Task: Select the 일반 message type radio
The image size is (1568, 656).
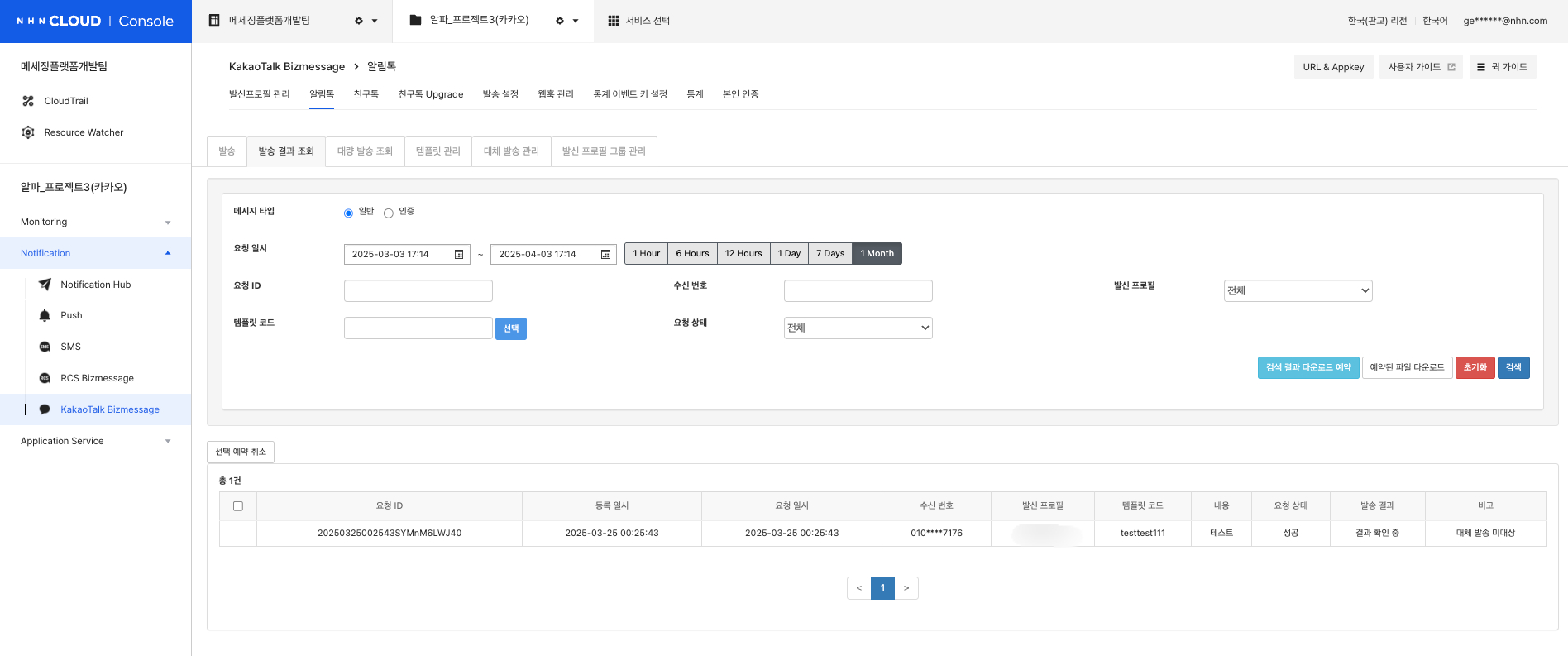Action: tap(348, 213)
